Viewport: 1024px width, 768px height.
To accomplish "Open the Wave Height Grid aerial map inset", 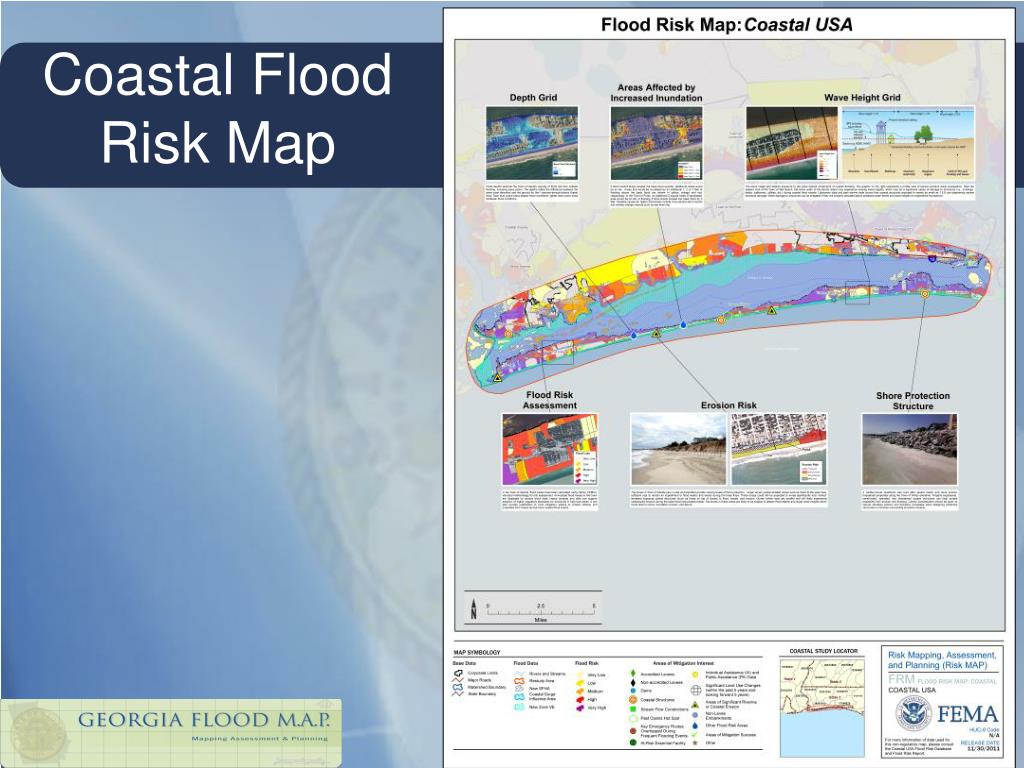I will coord(792,144).
